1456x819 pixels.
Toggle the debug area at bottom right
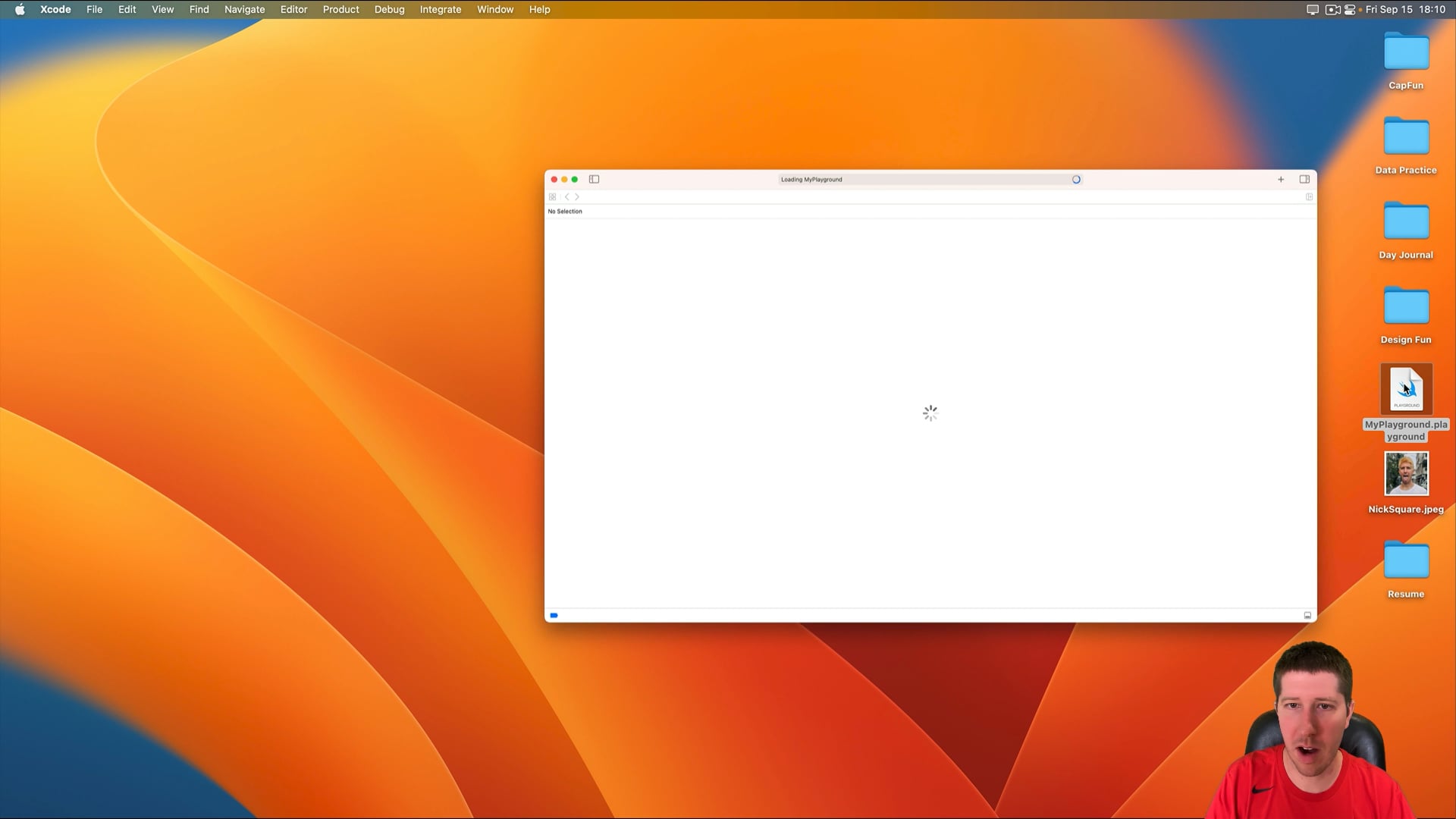(1307, 616)
